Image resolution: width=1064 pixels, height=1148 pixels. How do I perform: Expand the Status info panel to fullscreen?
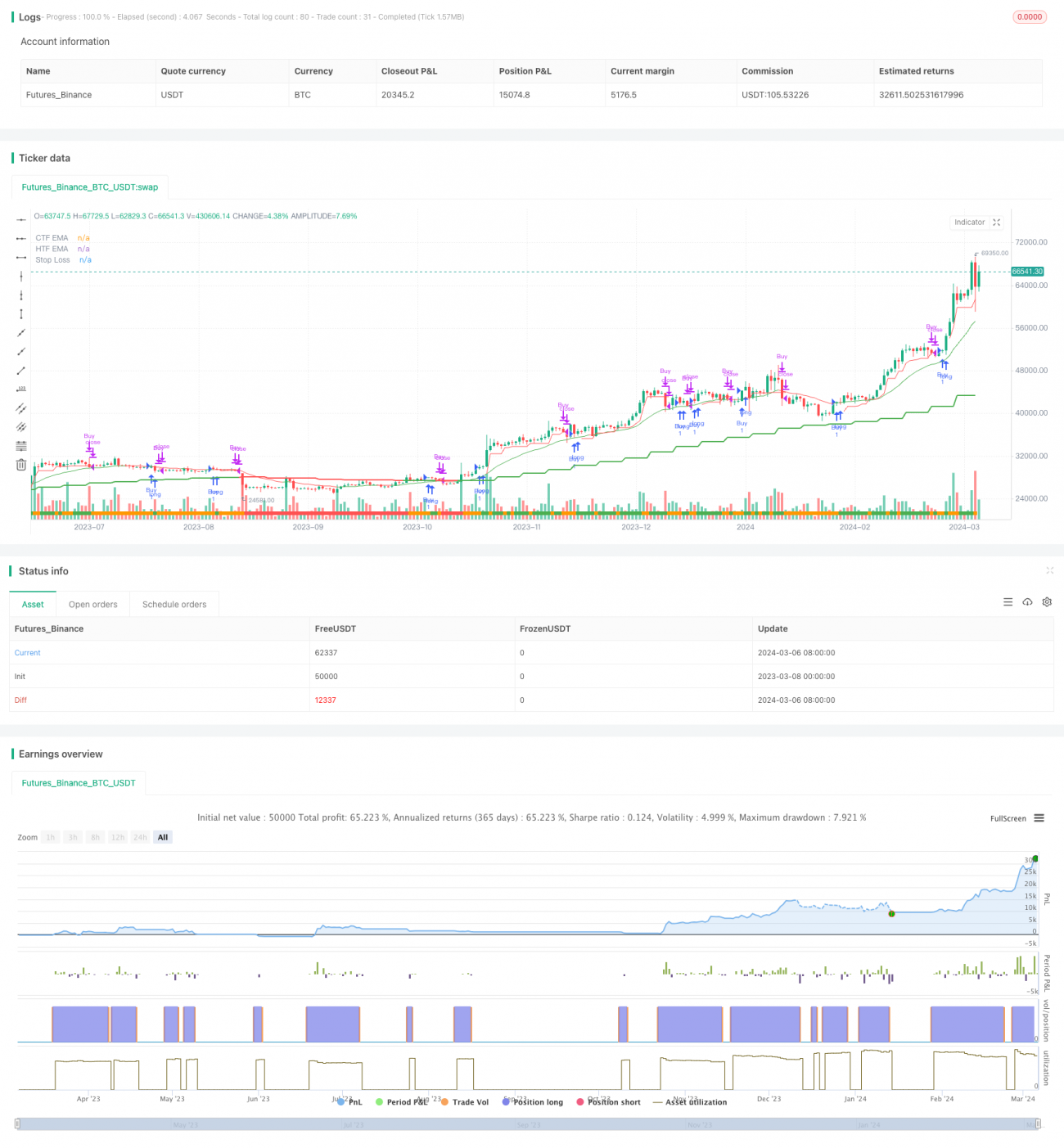[x=1050, y=570]
